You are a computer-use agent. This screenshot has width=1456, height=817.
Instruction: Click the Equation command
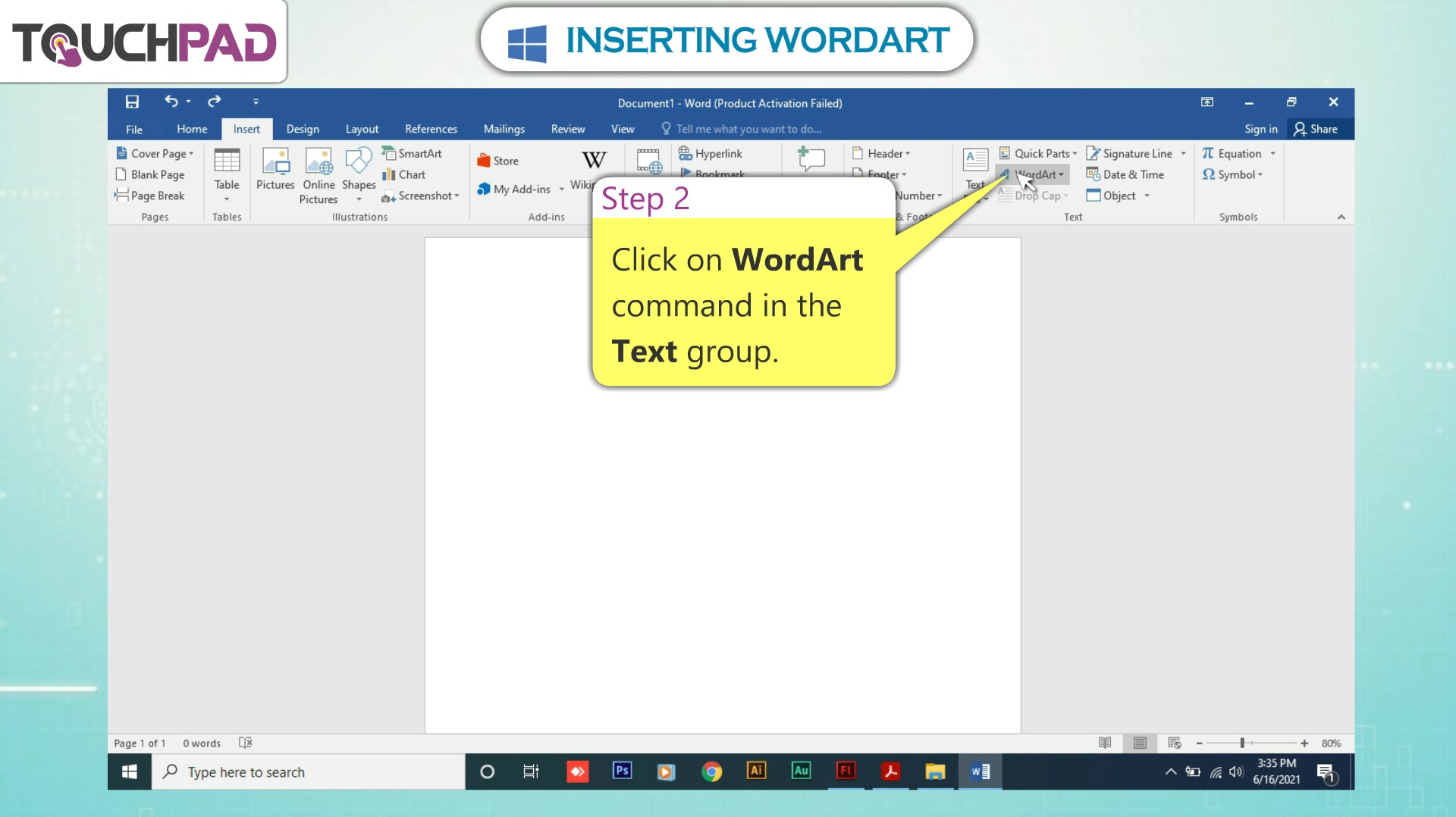[1231, 153]
